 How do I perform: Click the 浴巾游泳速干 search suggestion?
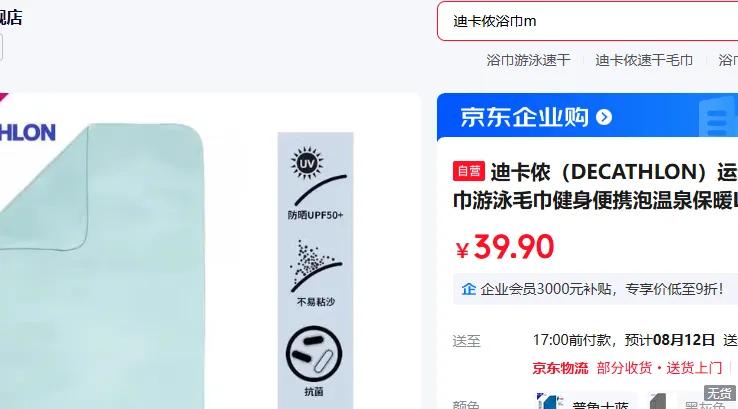point(528,60)
